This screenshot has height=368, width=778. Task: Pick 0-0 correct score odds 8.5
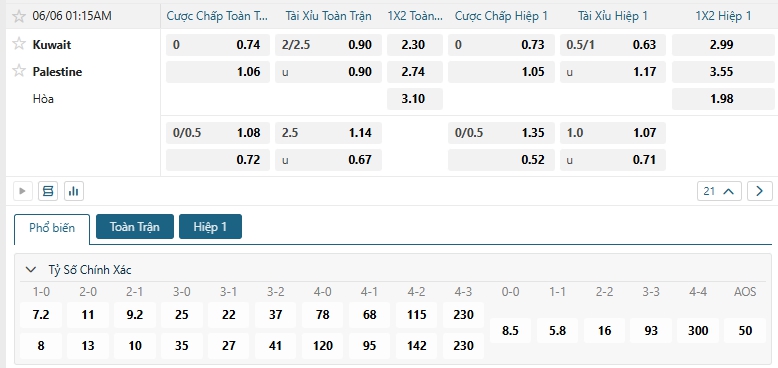tap(510, 330)
